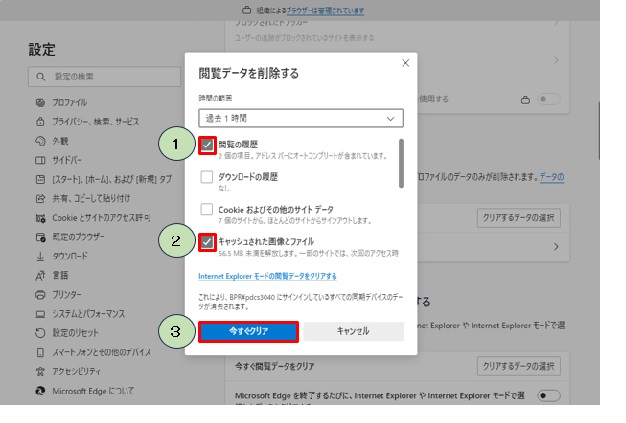This screenshot has height=423, width=626.
Task: Click the smartphone and other devices icon
Action: click(40, 352)
